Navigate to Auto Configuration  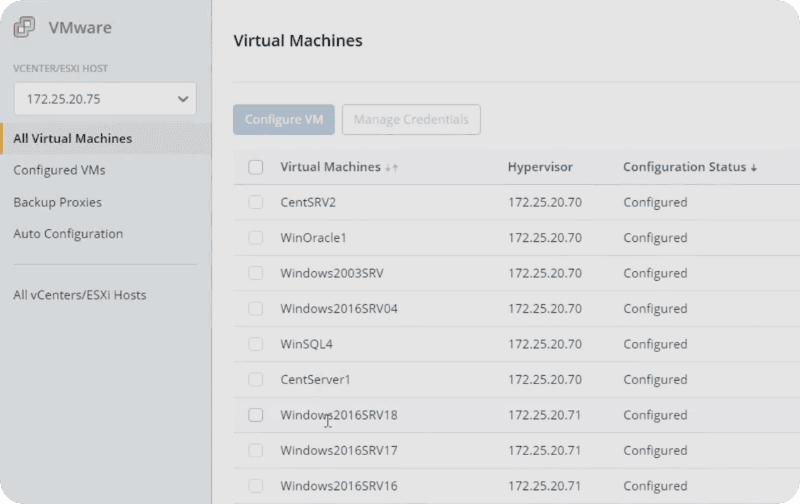(68, 234)
